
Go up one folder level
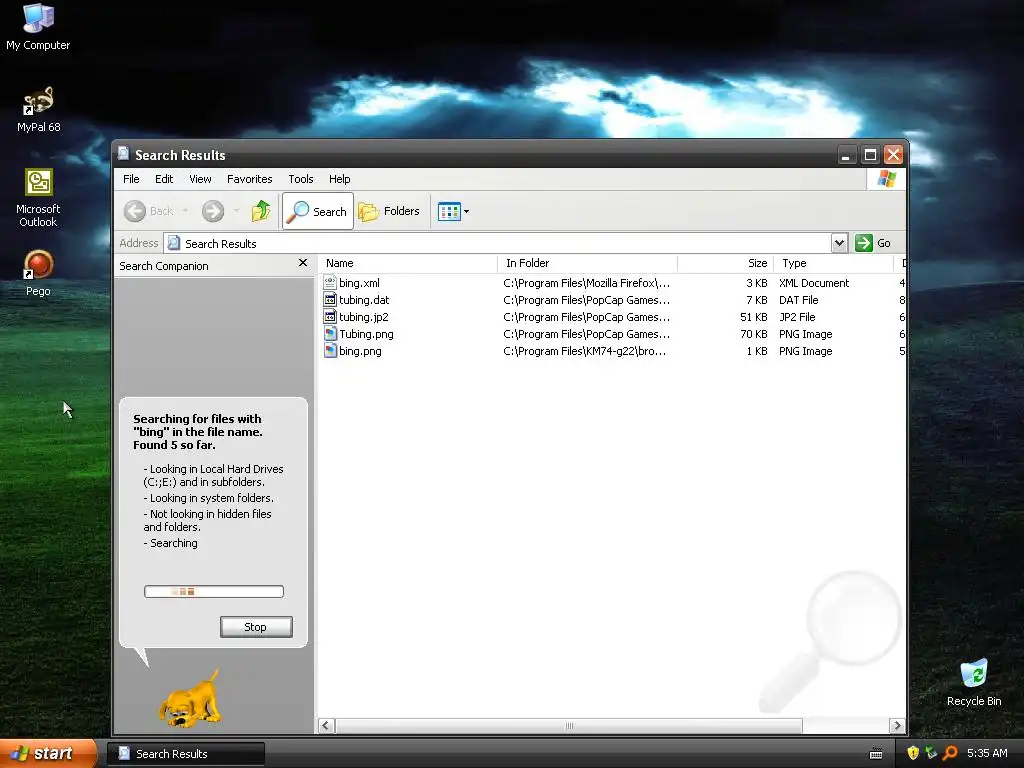[261, 211]
